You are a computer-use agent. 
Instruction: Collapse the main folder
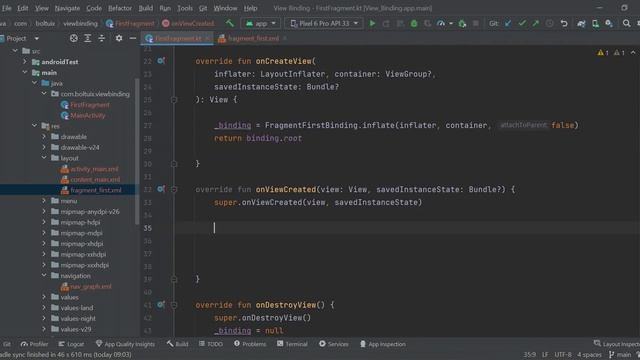(x=24, y=72)
